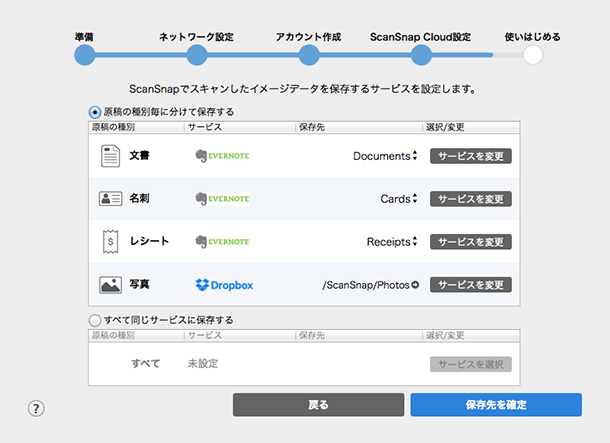Click the 戻る back button
Screen dimensions: 610x443
click(319, 405)
